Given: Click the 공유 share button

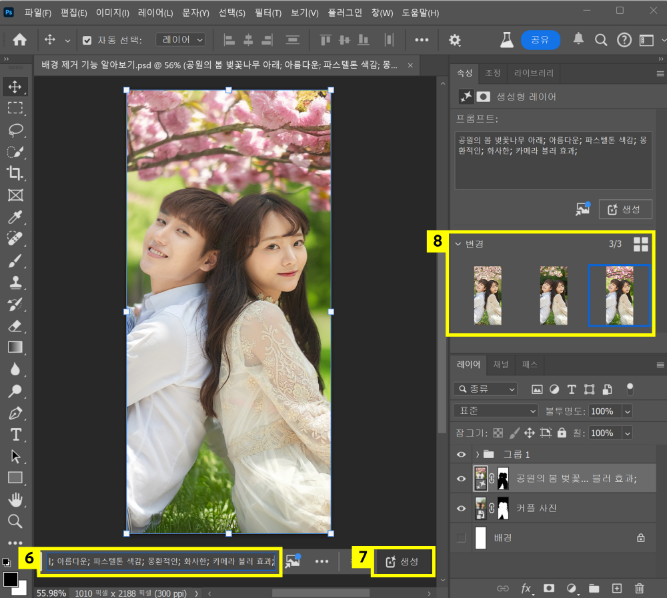Looking at the screenshot, I should coord(539,40).
